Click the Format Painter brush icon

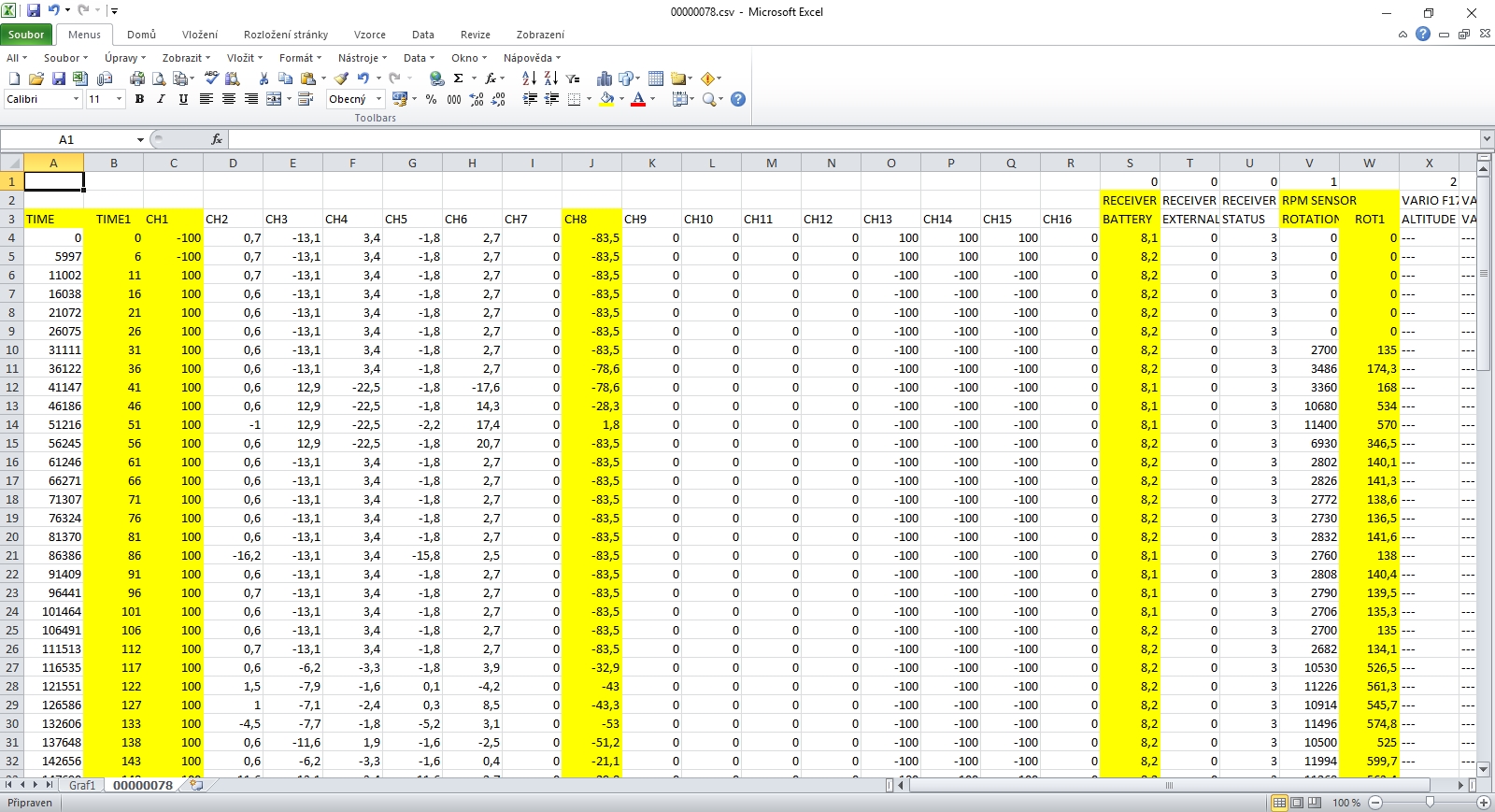pyautogui.click(x=342, y=78)
